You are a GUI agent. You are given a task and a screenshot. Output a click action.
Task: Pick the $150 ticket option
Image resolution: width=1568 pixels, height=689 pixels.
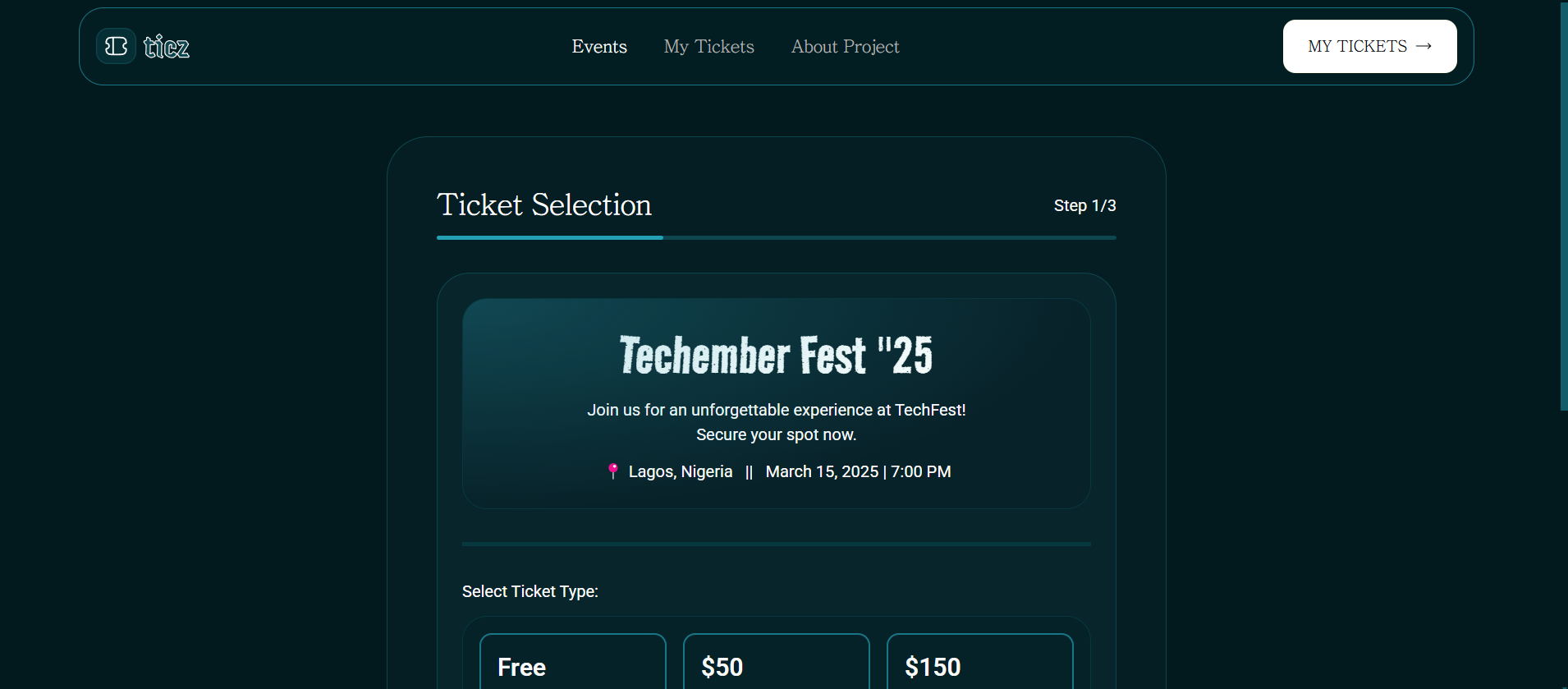point(979,664)
